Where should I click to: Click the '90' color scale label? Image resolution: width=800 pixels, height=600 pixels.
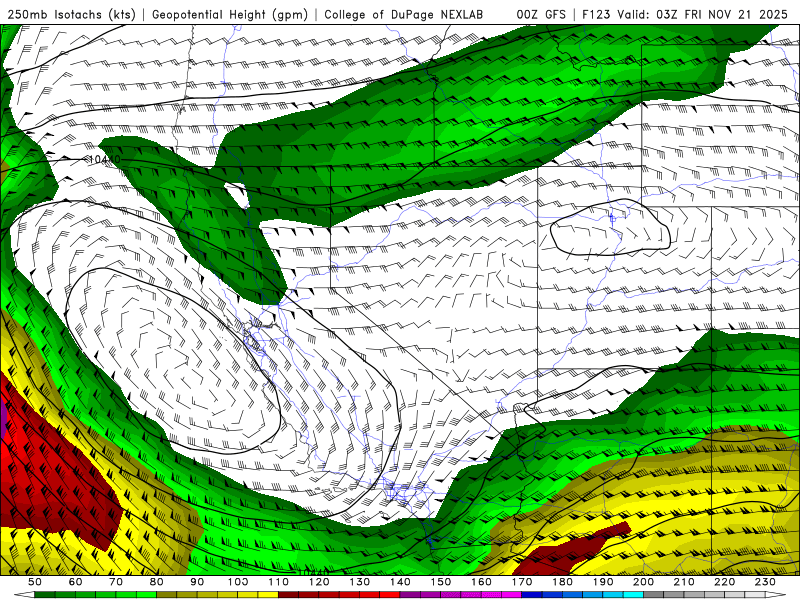pos(197,582)
